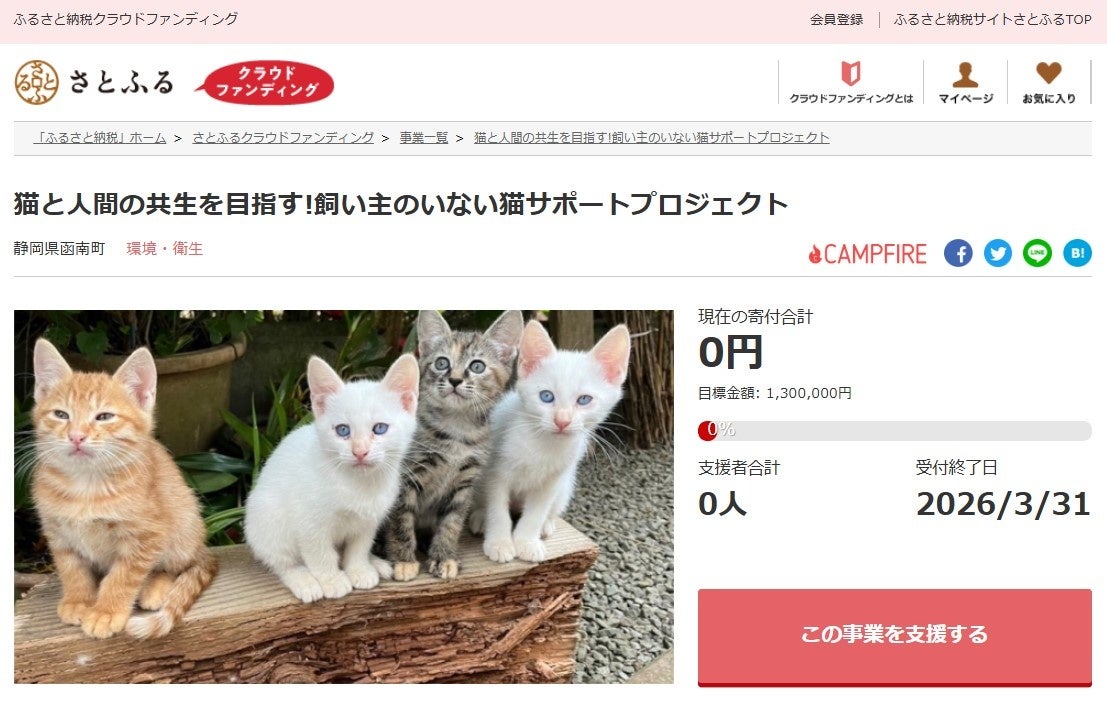Viewport: 1107px width, 712px height.
Task: Click the さとふる round logo
Action: tap(36, 83)
